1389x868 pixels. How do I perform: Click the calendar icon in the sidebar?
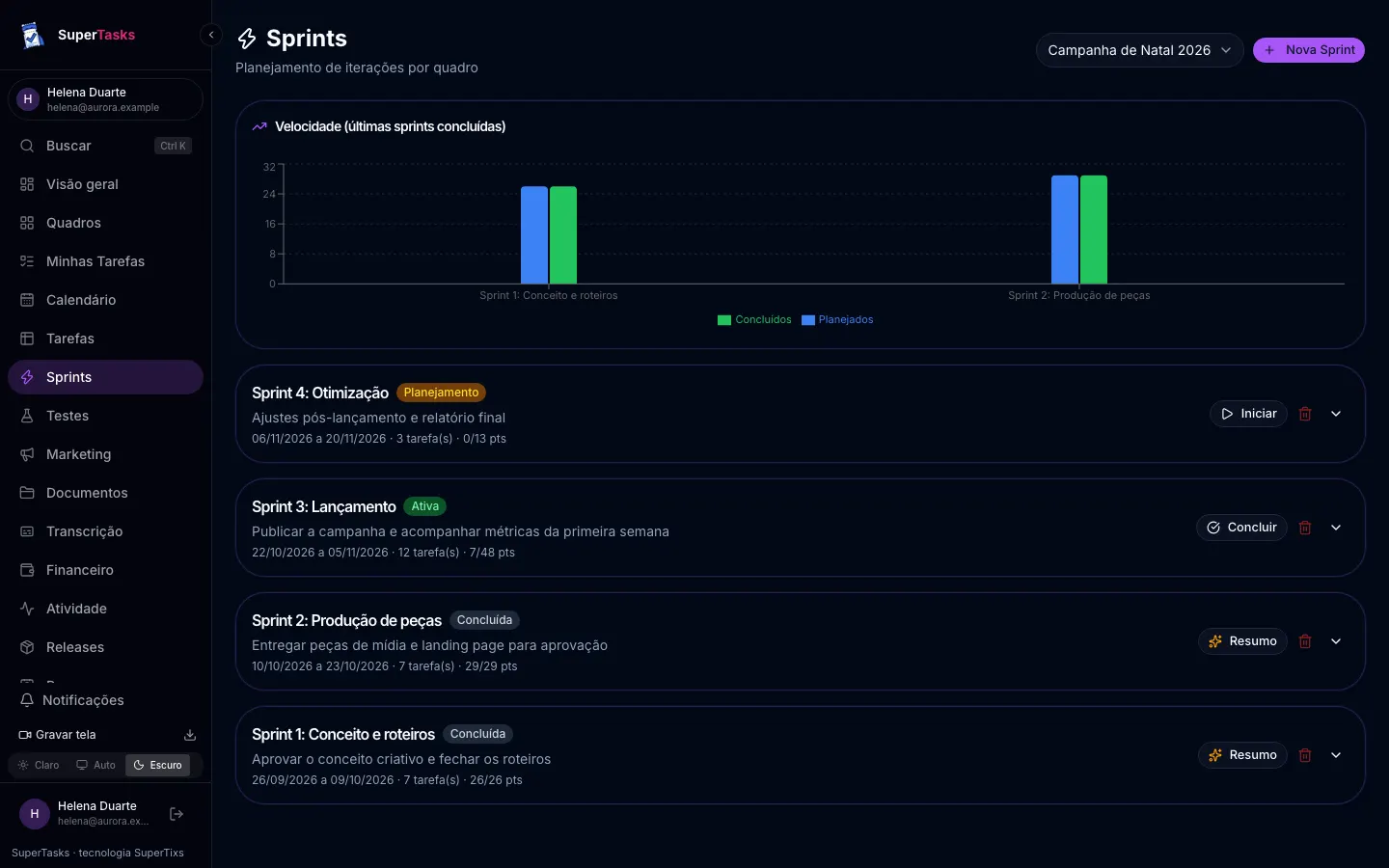click(x=27, y=300)
